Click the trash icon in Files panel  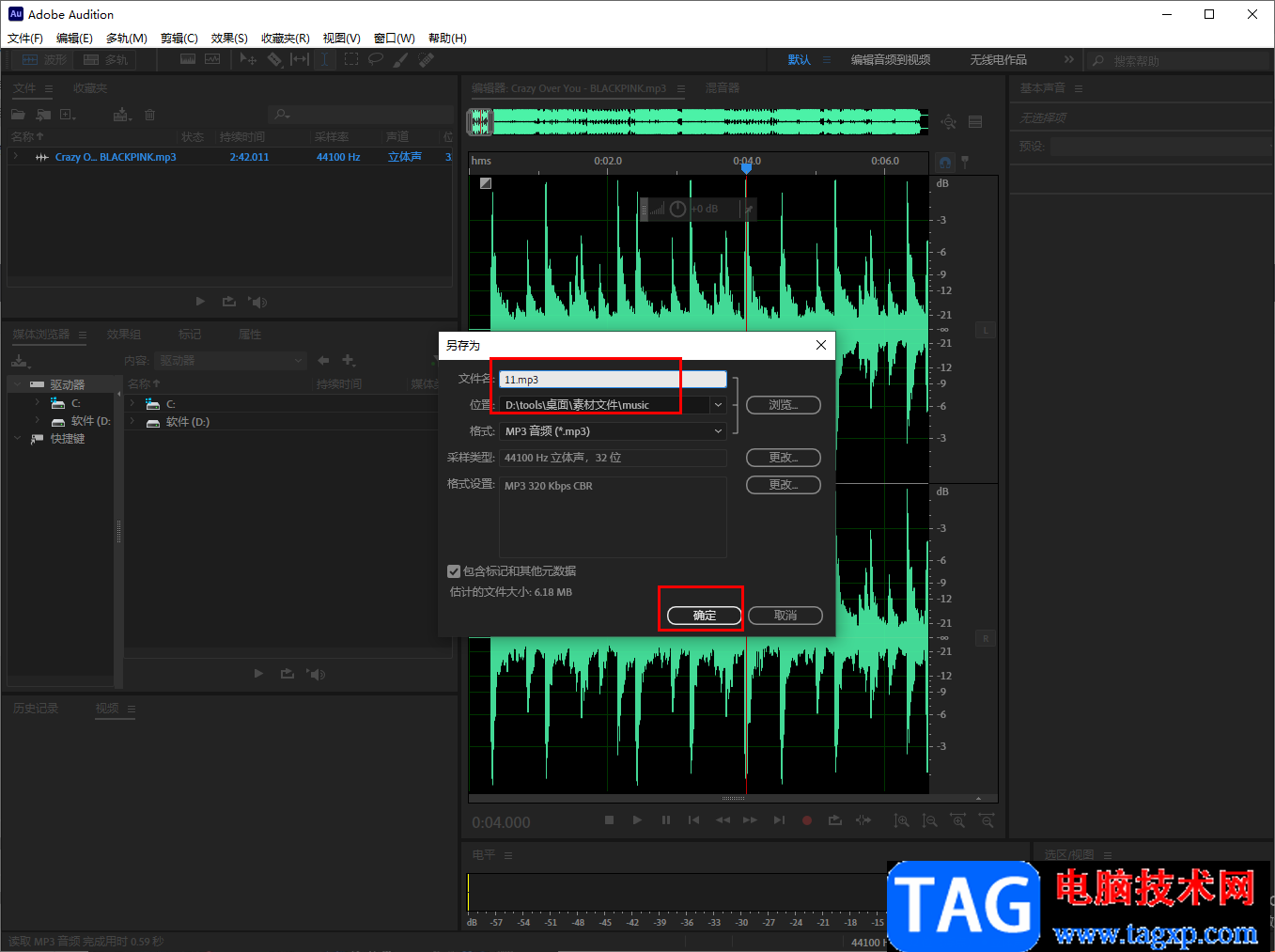pos(149,115)
